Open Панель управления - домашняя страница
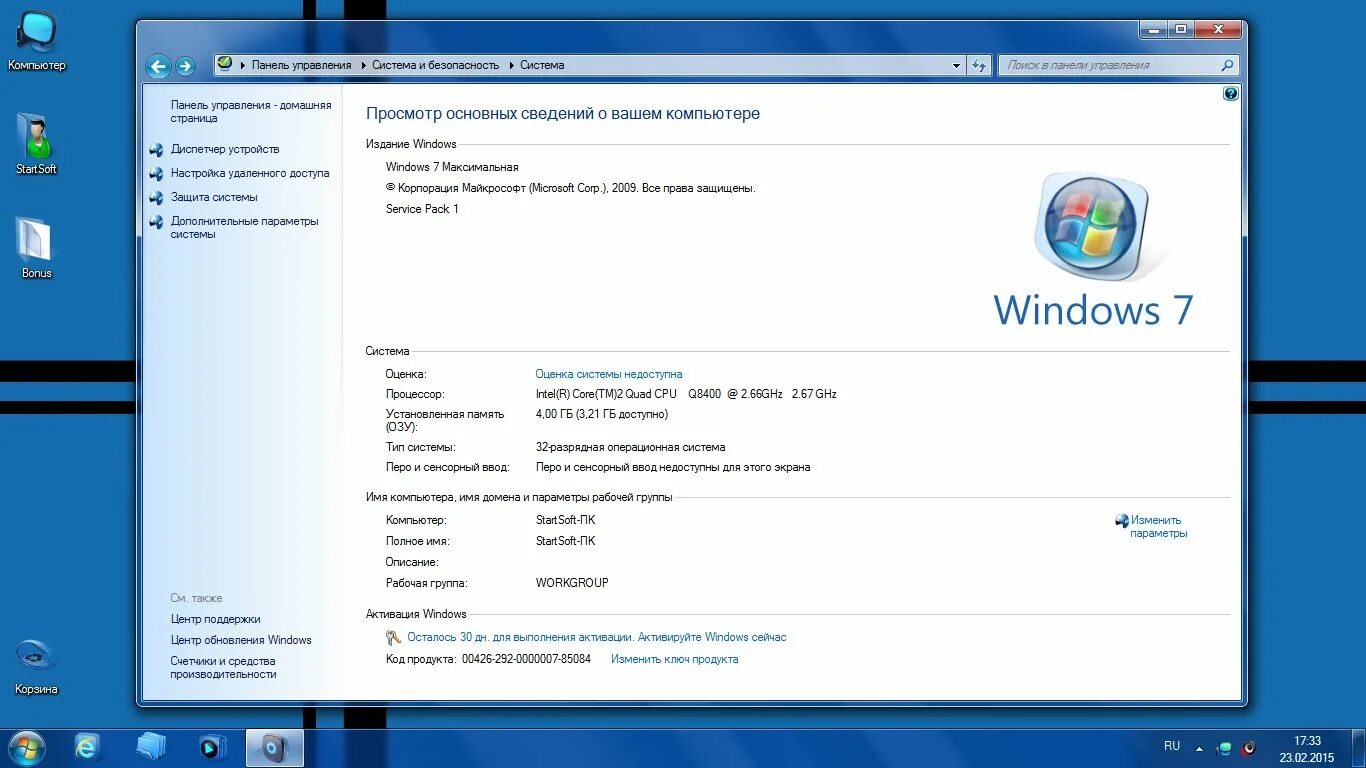This screenshot has width=1366, height=768. (x=251, y=111)
